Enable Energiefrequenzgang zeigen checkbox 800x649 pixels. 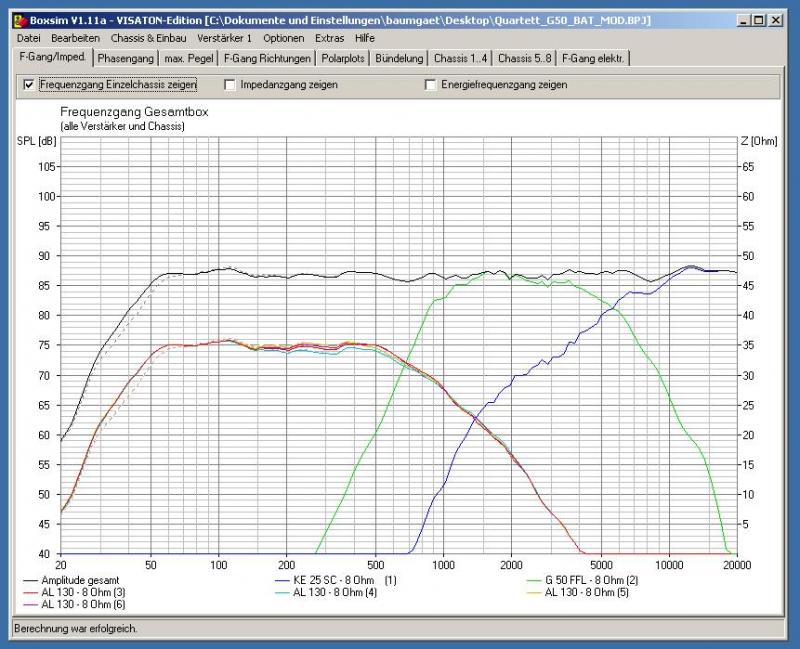[431, 85]
